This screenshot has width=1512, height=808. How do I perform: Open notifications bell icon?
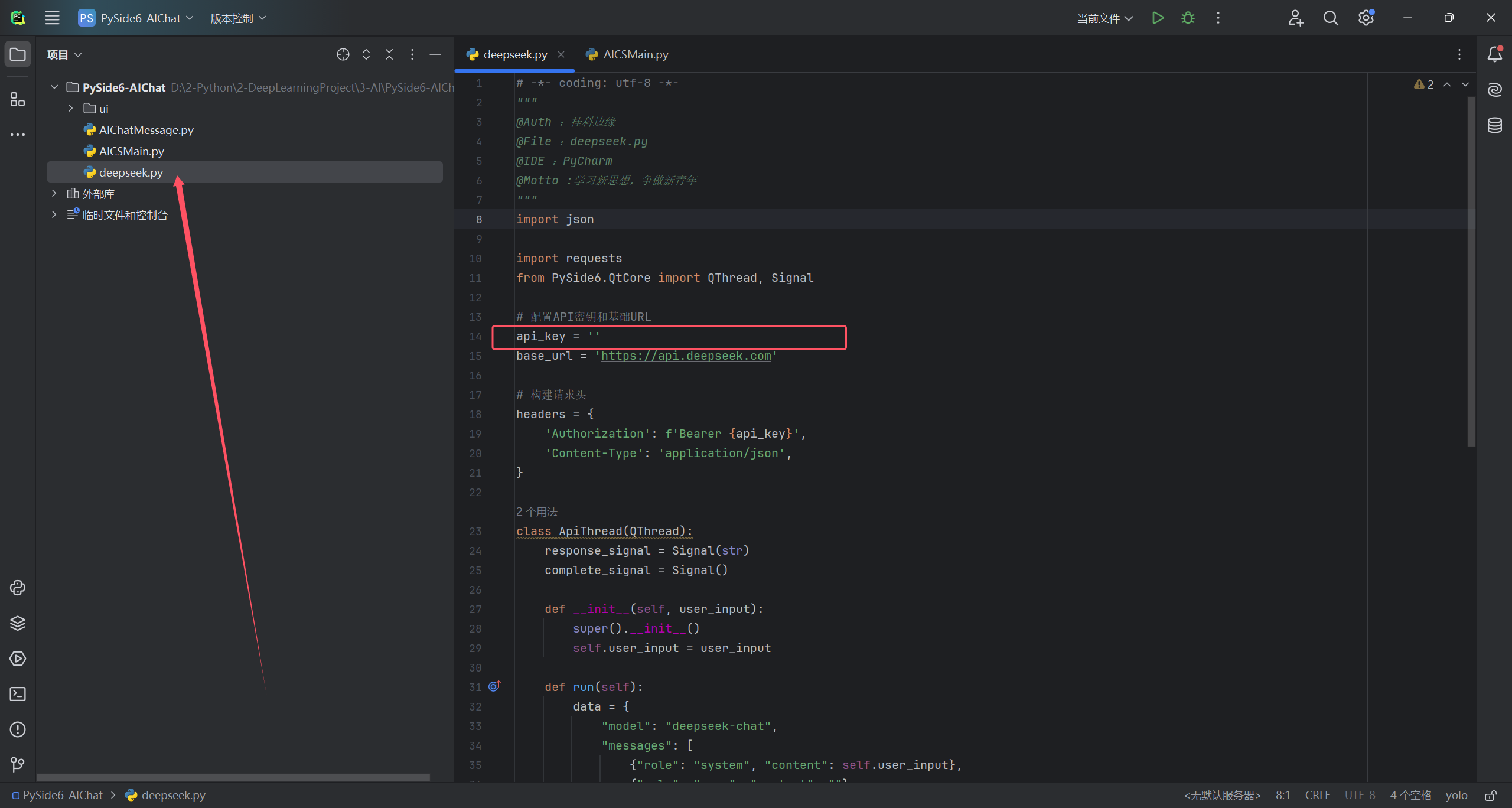pos(1495,54)
